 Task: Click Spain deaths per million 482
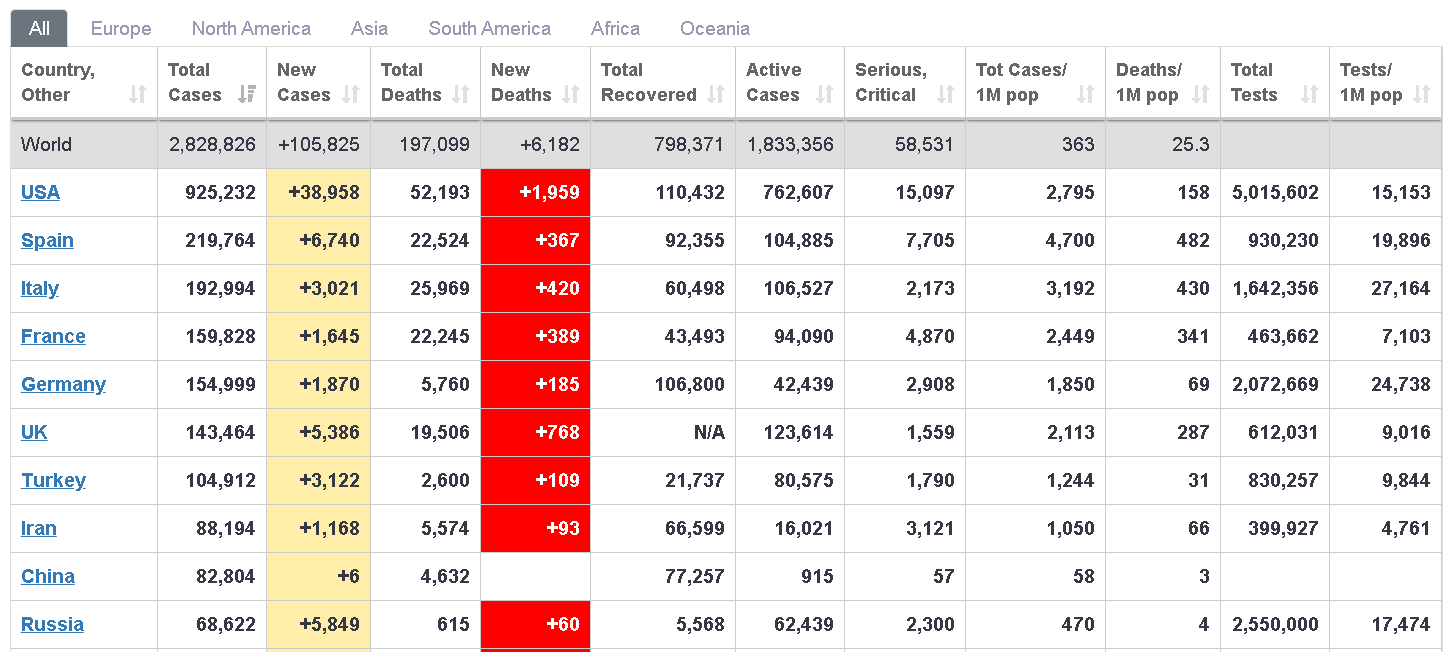point(1193,240)
